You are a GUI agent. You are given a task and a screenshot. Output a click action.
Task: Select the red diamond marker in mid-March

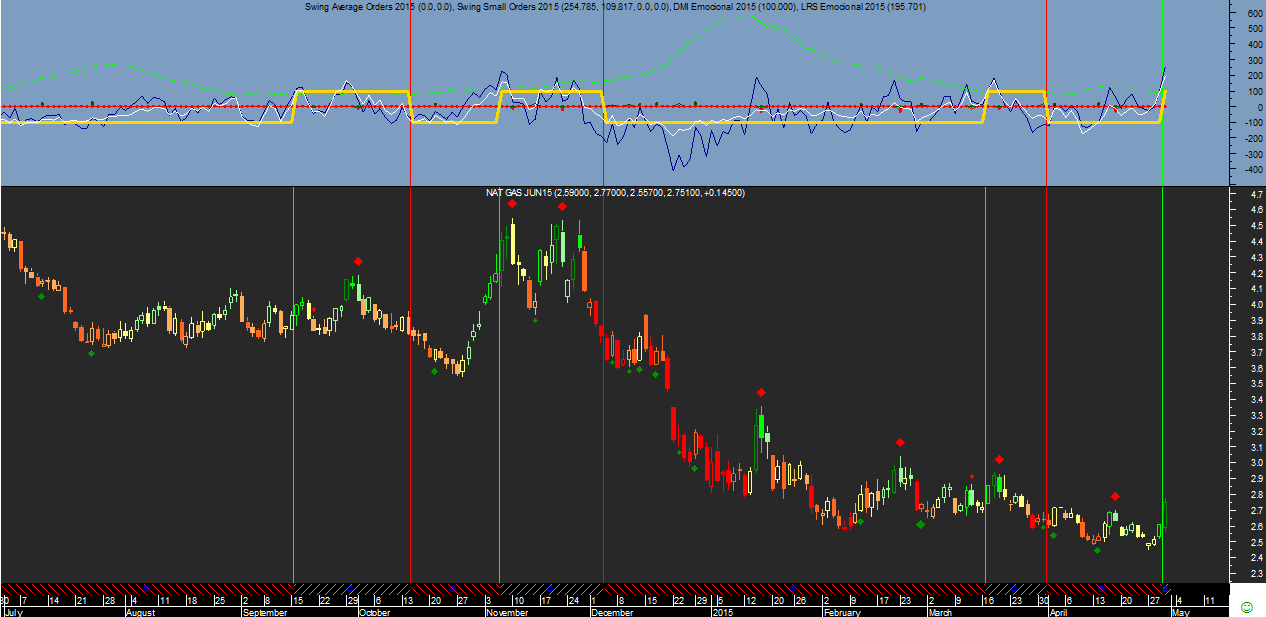[x=999, y=459]
